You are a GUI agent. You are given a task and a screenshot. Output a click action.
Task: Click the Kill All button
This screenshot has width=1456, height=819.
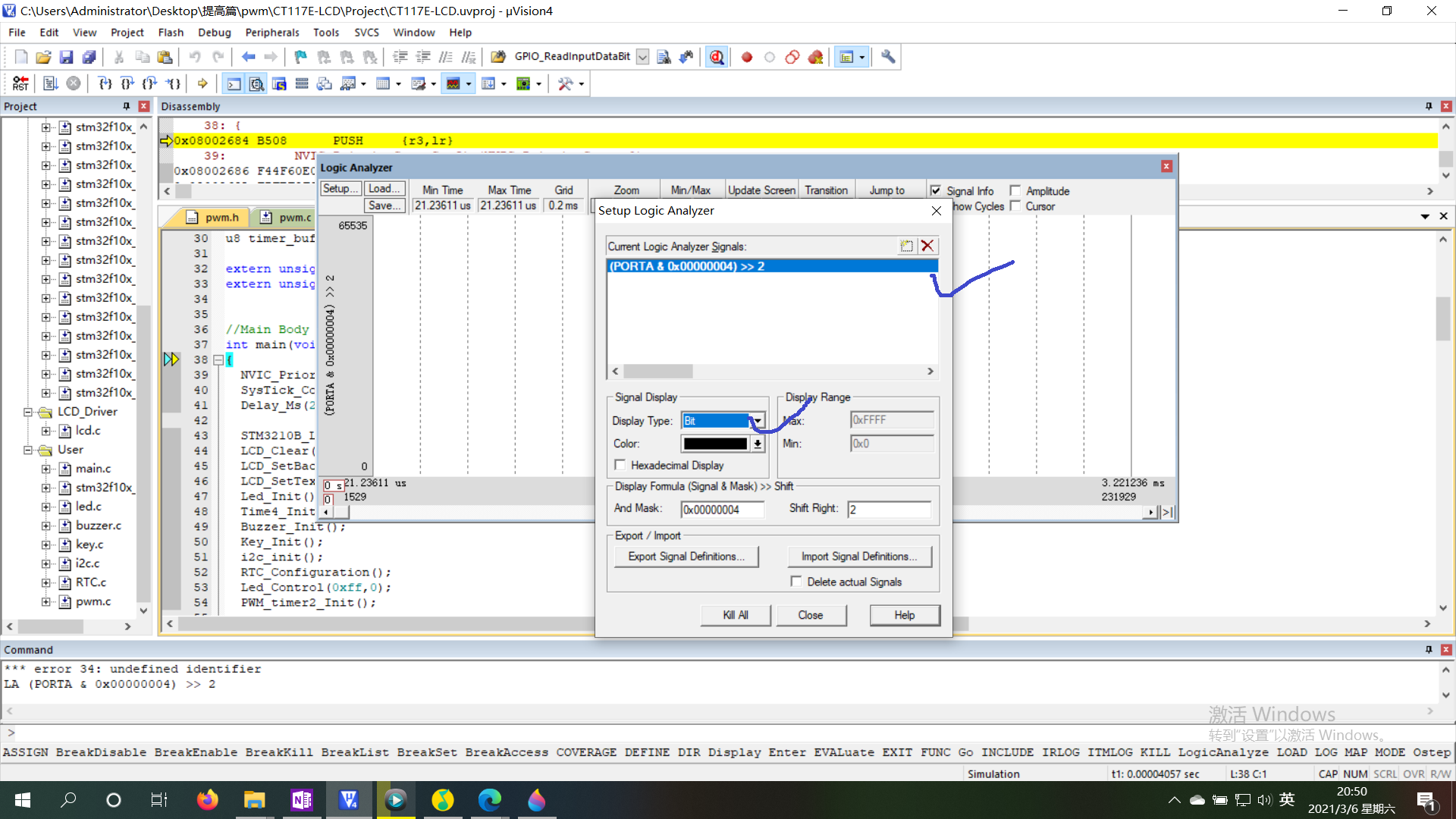[735, 615]
